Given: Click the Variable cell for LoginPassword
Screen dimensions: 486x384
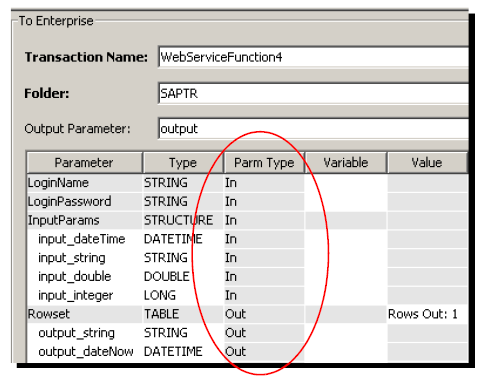Looking at the screenshot, I should click(346, 201).
